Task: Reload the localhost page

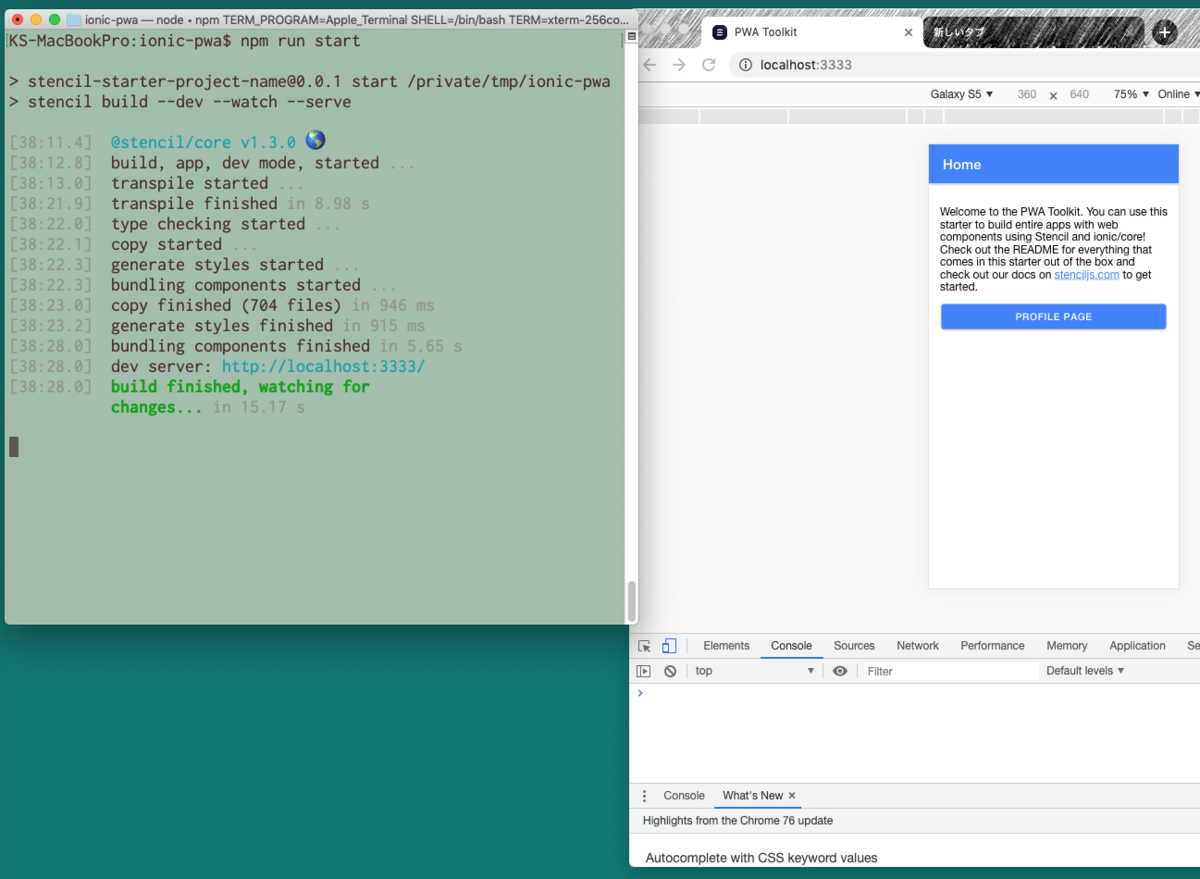Action: (709, 65)
